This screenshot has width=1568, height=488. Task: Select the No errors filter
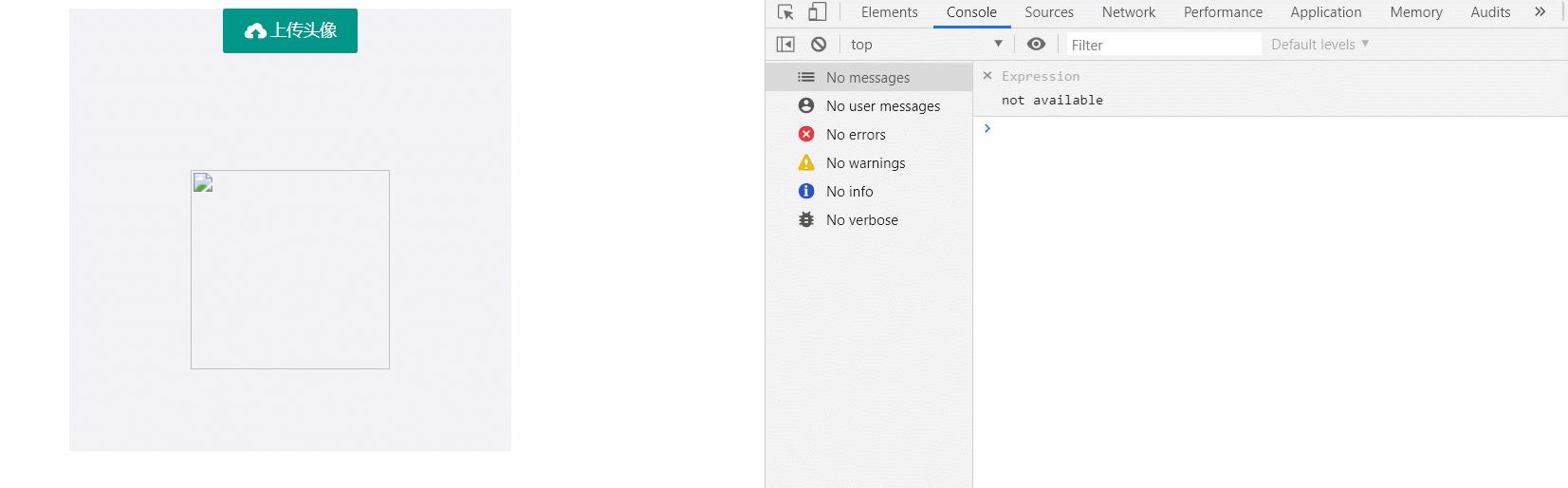pos(856,135)
